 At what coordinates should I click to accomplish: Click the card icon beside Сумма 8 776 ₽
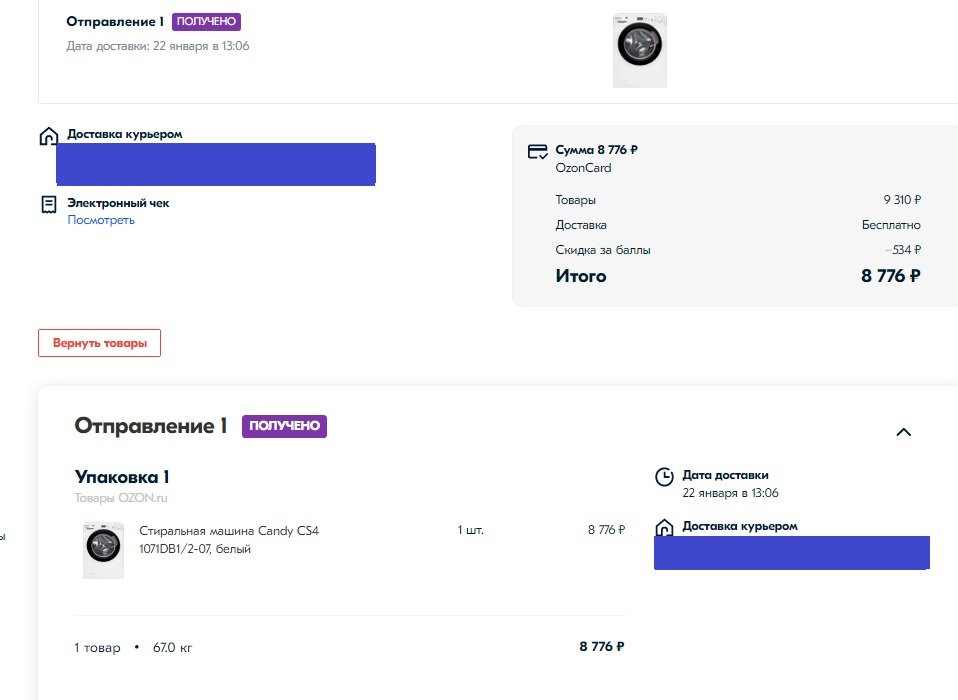click(537, 151)
